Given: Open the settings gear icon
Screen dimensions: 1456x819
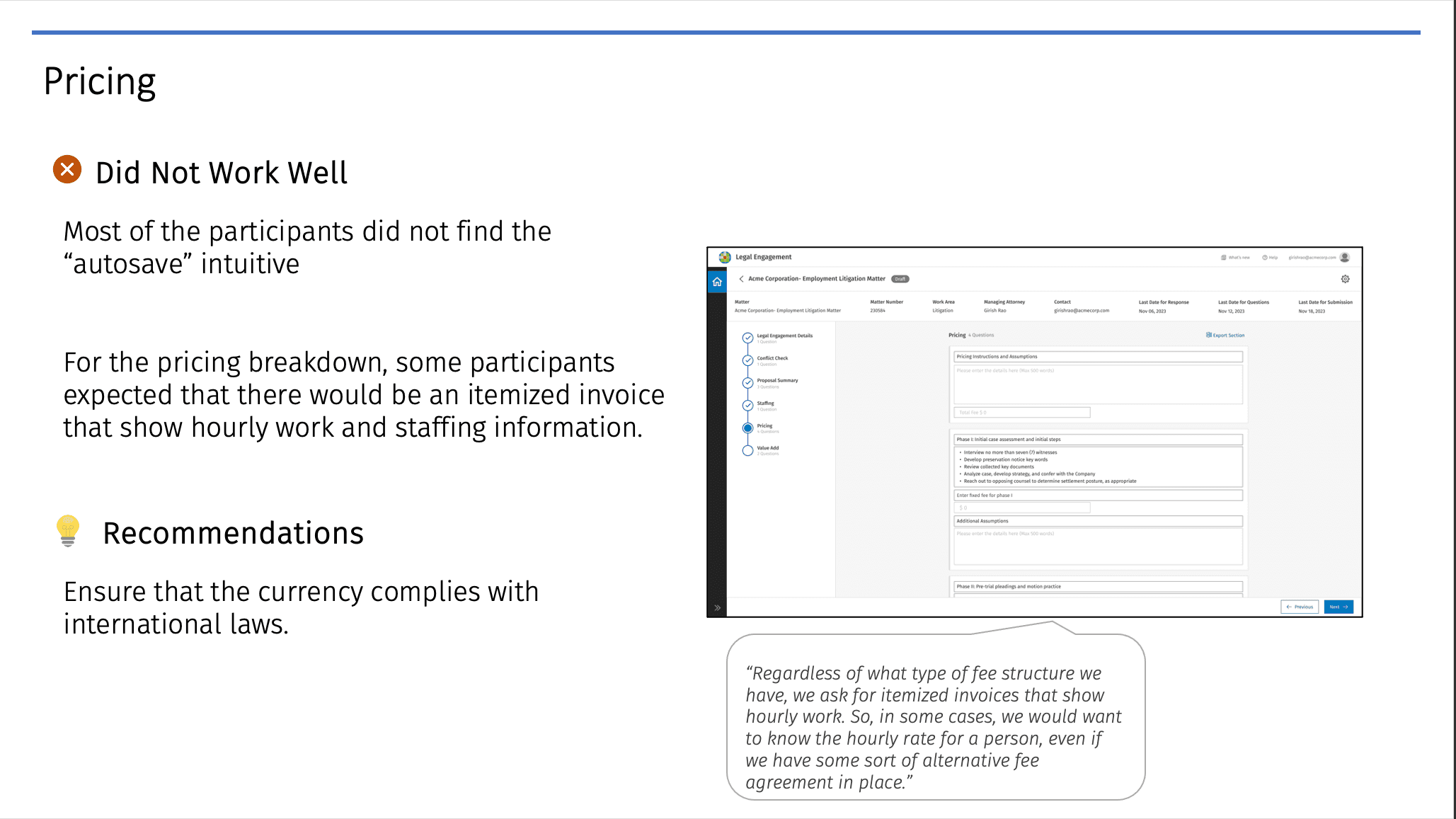Looking at the screenshot, I should click(x=1345, y=279).
